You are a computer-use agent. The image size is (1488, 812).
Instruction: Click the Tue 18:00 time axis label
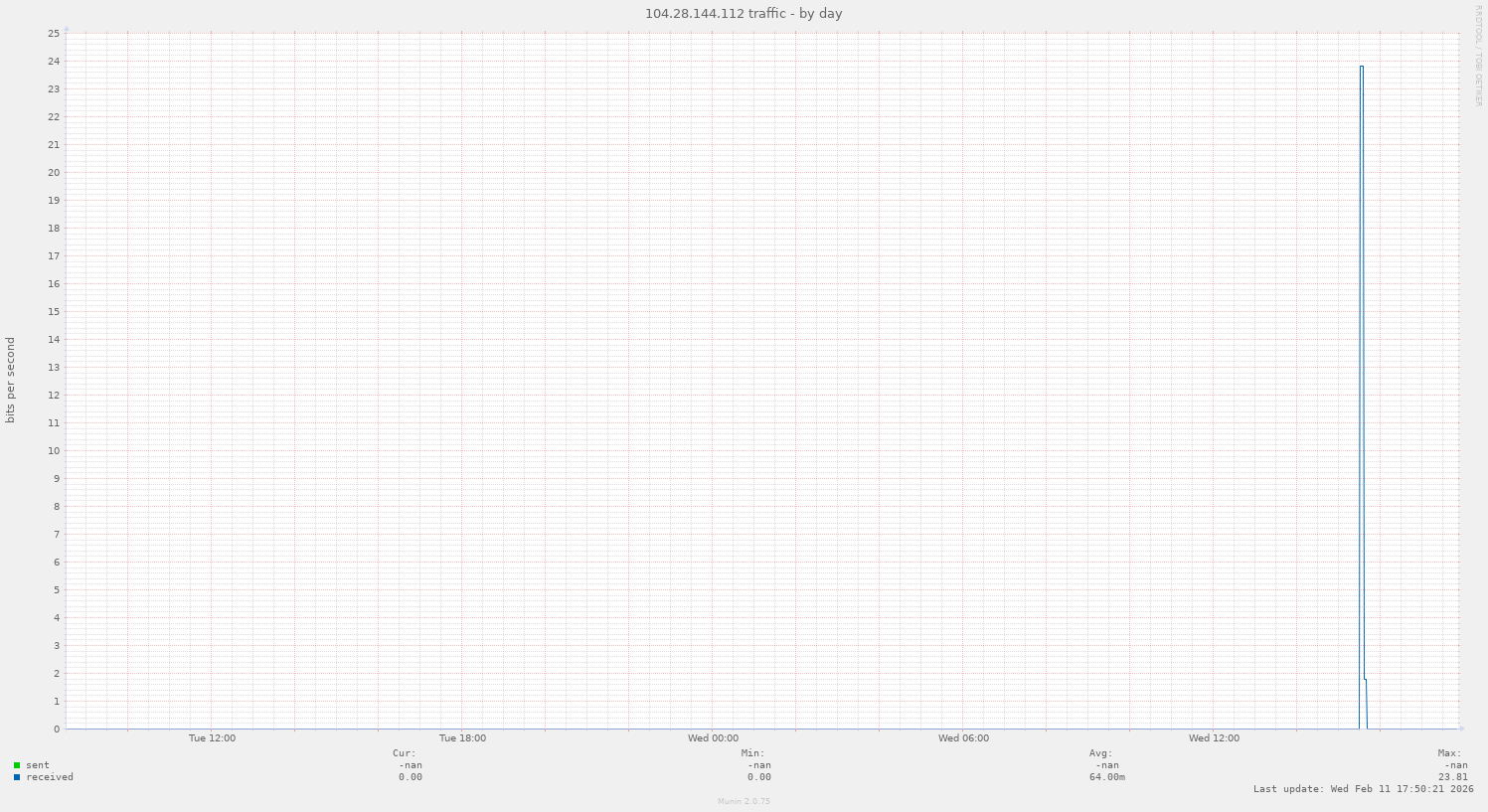tap(462, 738)
